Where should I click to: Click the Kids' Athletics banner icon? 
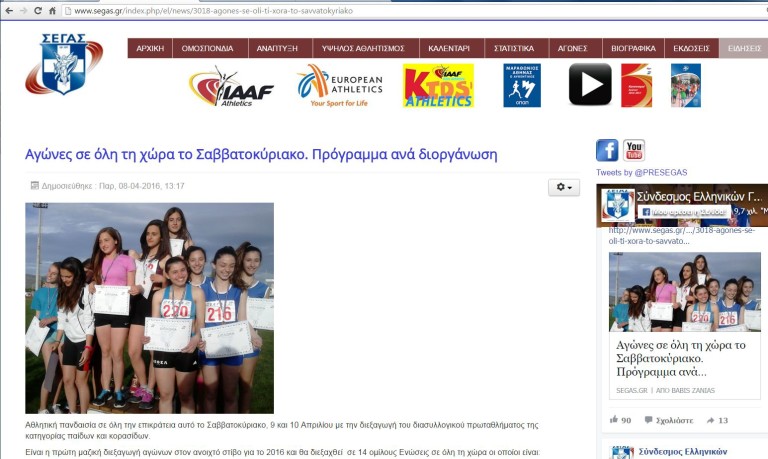point(438,86)
